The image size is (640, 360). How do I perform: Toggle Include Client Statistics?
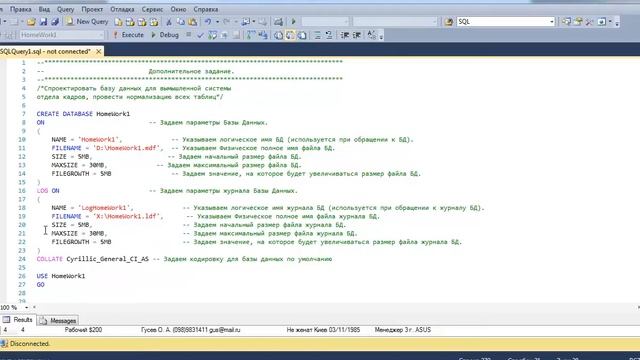263,35
